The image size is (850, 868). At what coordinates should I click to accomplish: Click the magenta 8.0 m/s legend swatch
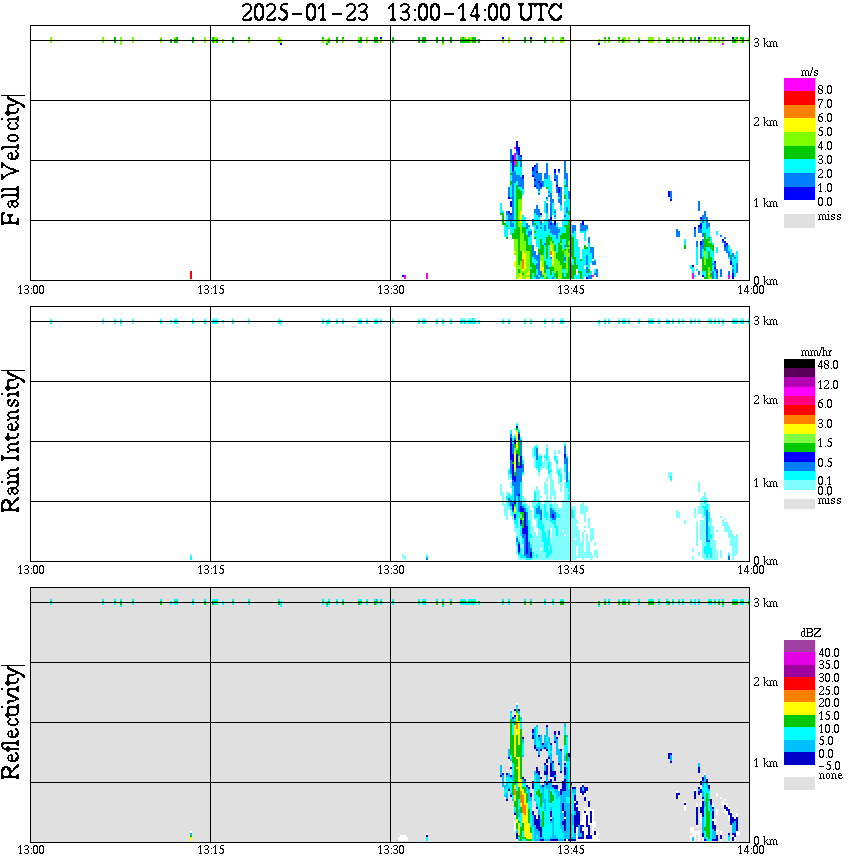799,85
